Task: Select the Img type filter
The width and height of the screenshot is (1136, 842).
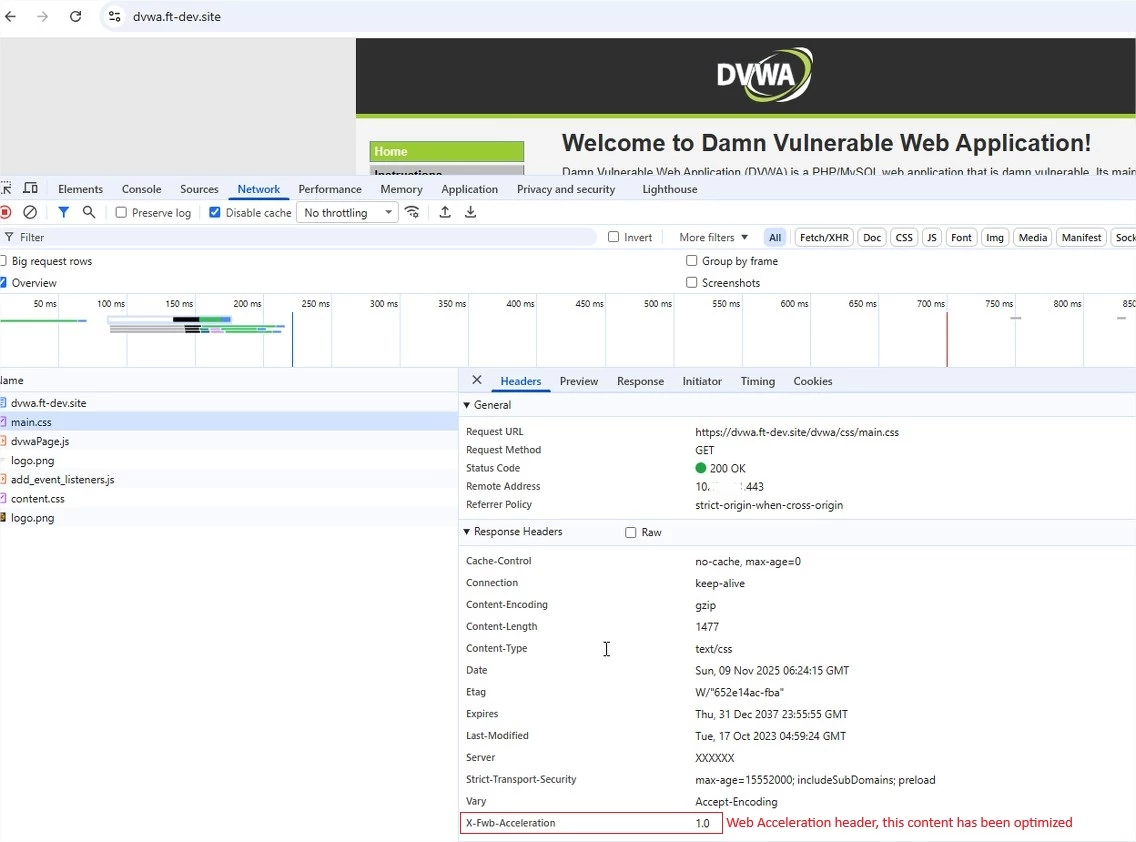Action: click(x=995, y=238)
